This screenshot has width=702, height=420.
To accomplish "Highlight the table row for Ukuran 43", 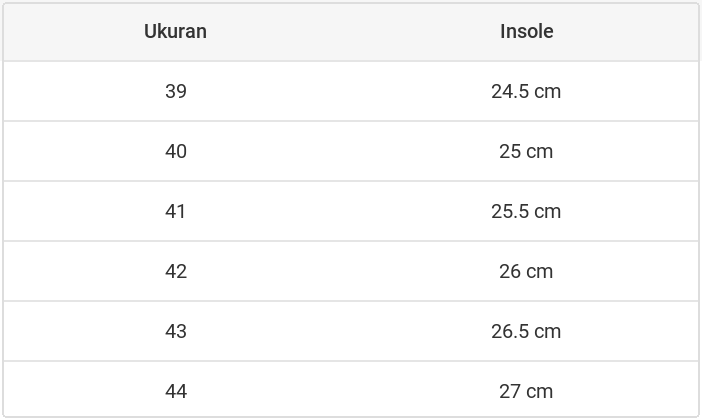I will point(350,331).
